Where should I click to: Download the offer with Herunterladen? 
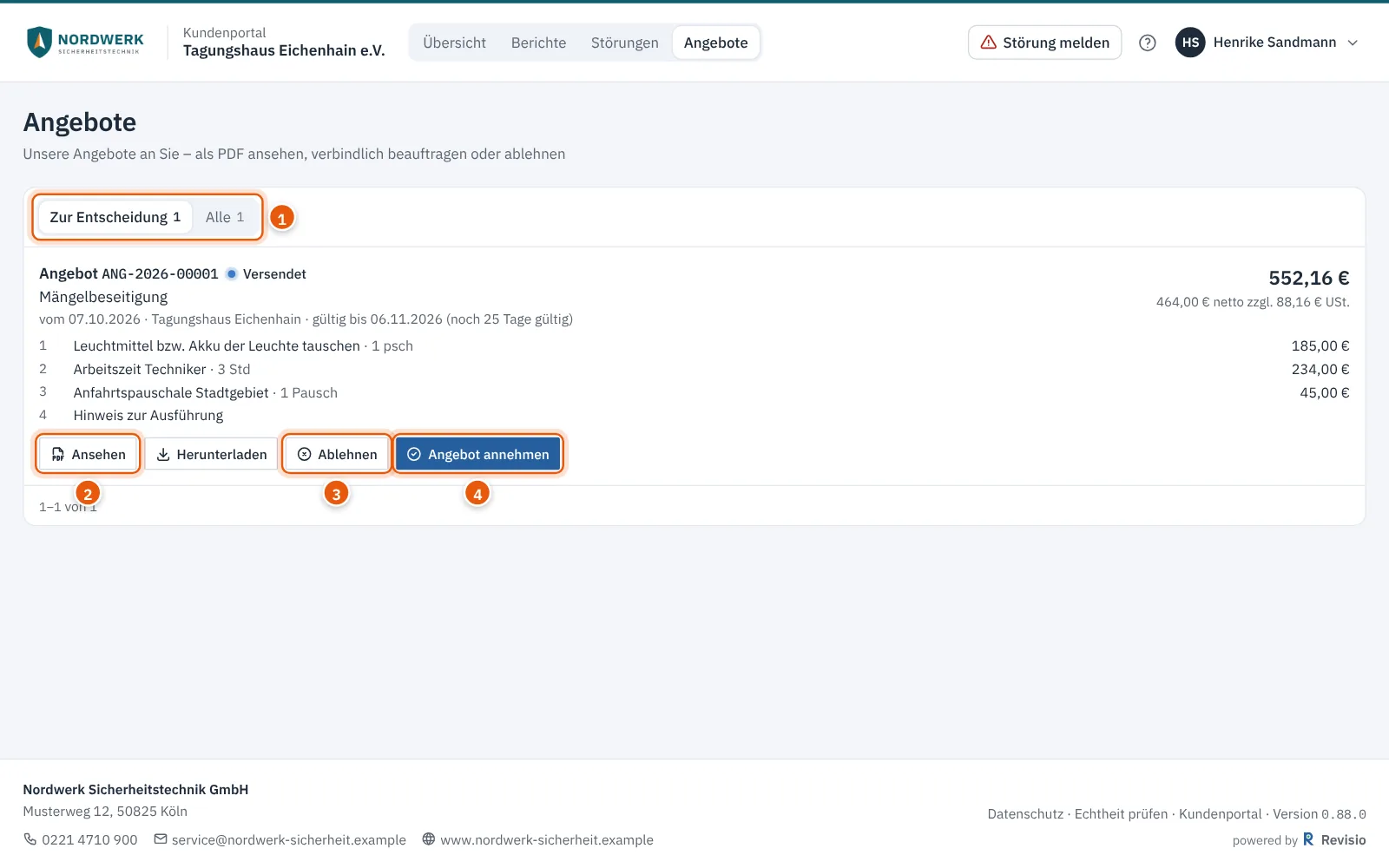point(211,454)
